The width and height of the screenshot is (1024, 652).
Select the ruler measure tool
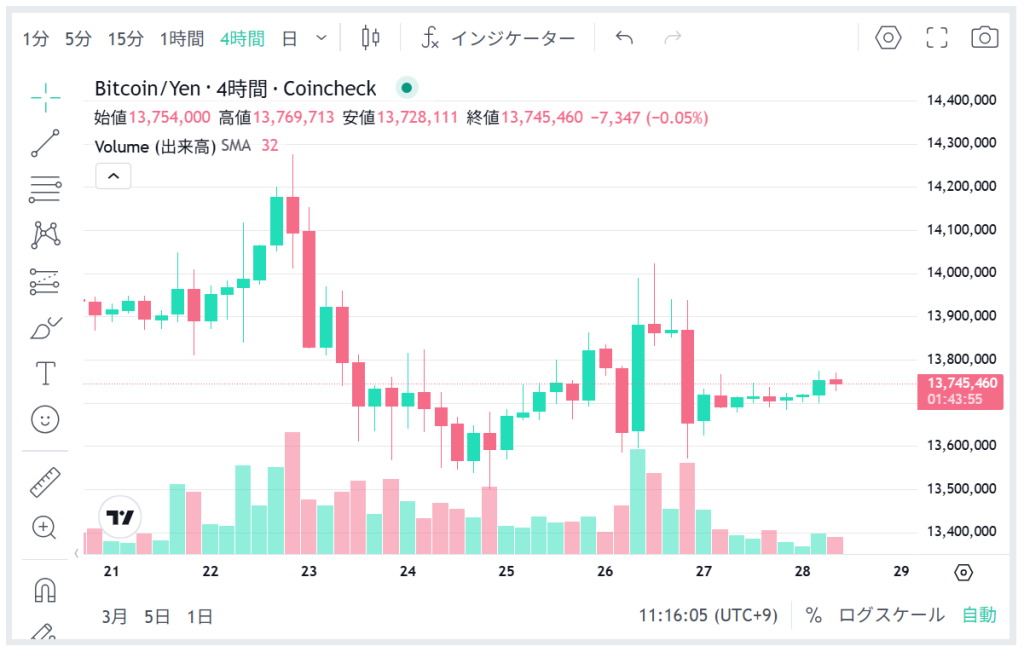click(45, 482)
